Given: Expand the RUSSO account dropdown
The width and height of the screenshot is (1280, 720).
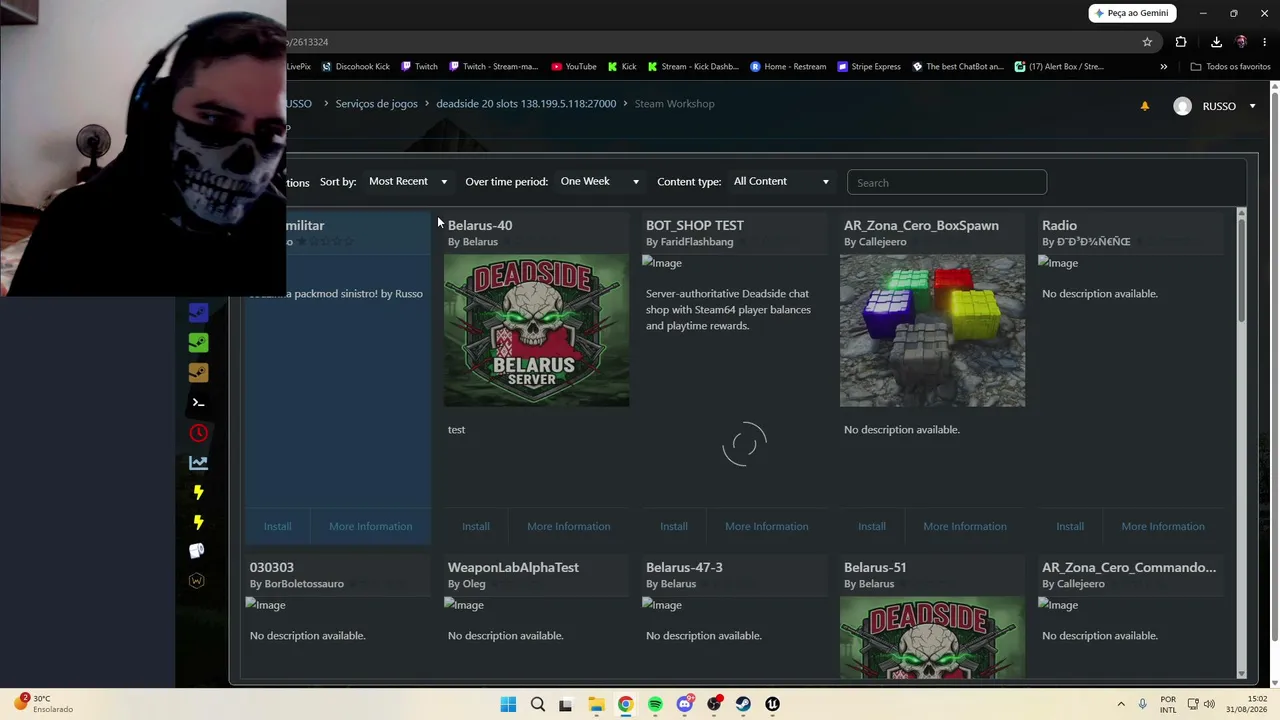Looking at the screenshot, I should click(x=1252, y=106).
